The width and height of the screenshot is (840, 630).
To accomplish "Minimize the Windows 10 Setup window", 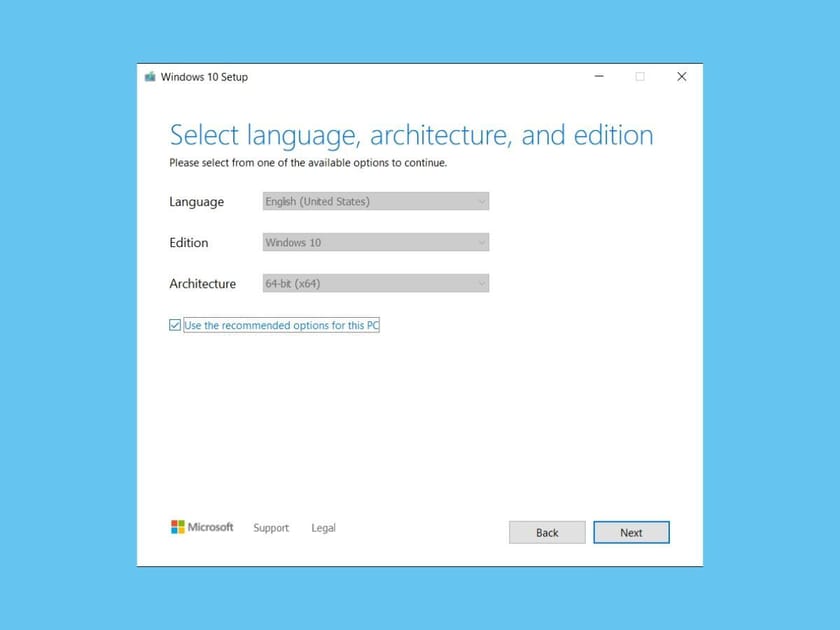I will [599, 76].
